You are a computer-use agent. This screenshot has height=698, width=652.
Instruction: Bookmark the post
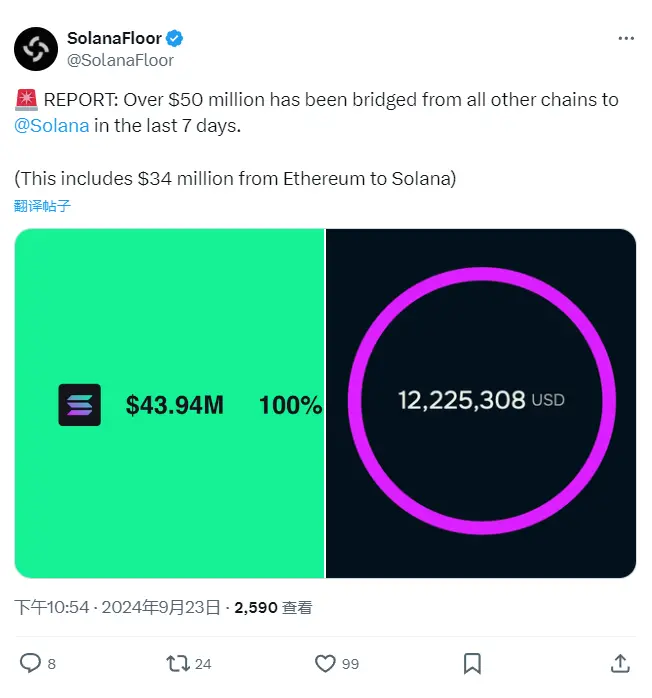(473, 663)
